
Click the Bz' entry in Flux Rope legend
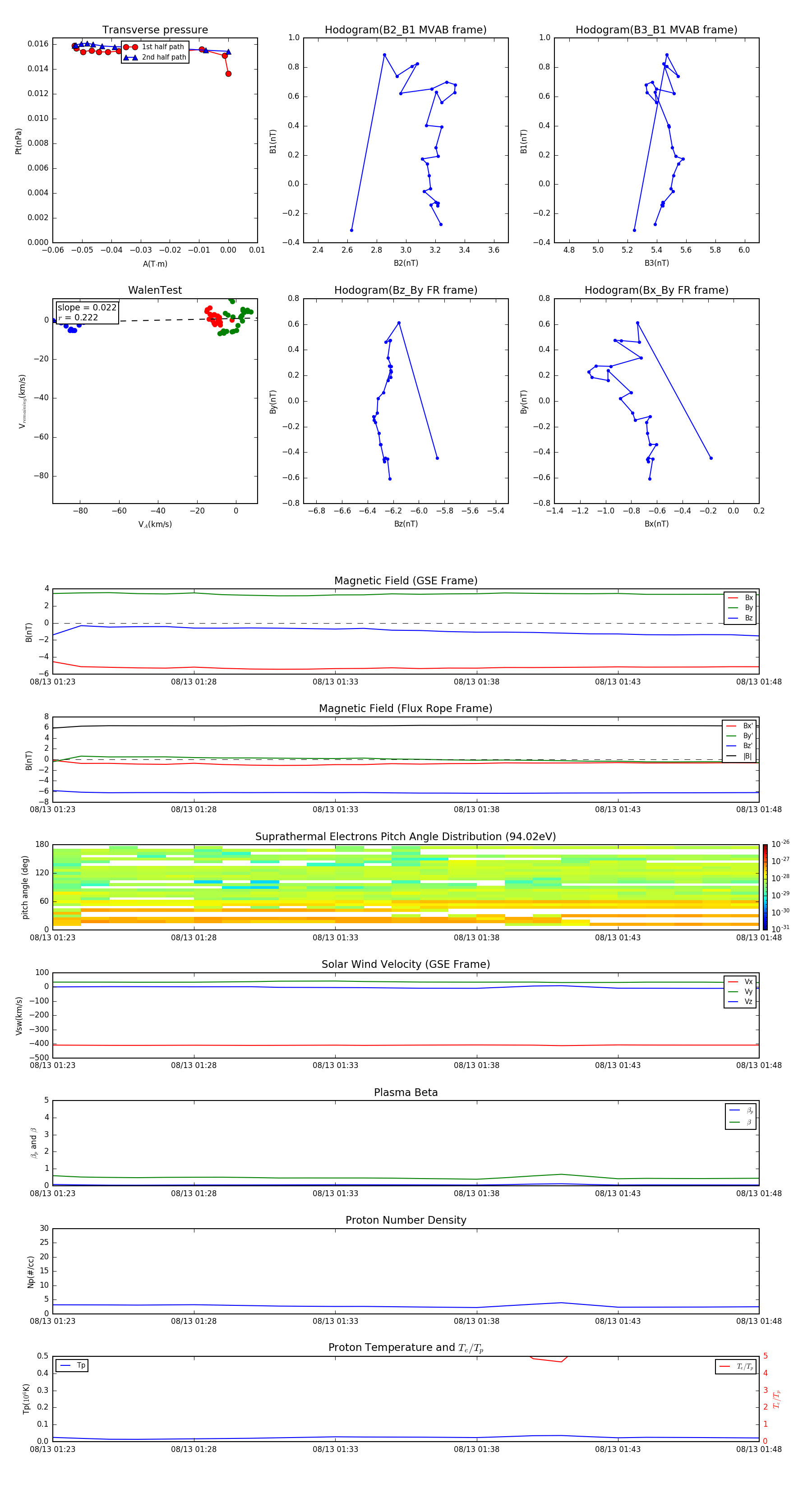click(x=740, y=746)
